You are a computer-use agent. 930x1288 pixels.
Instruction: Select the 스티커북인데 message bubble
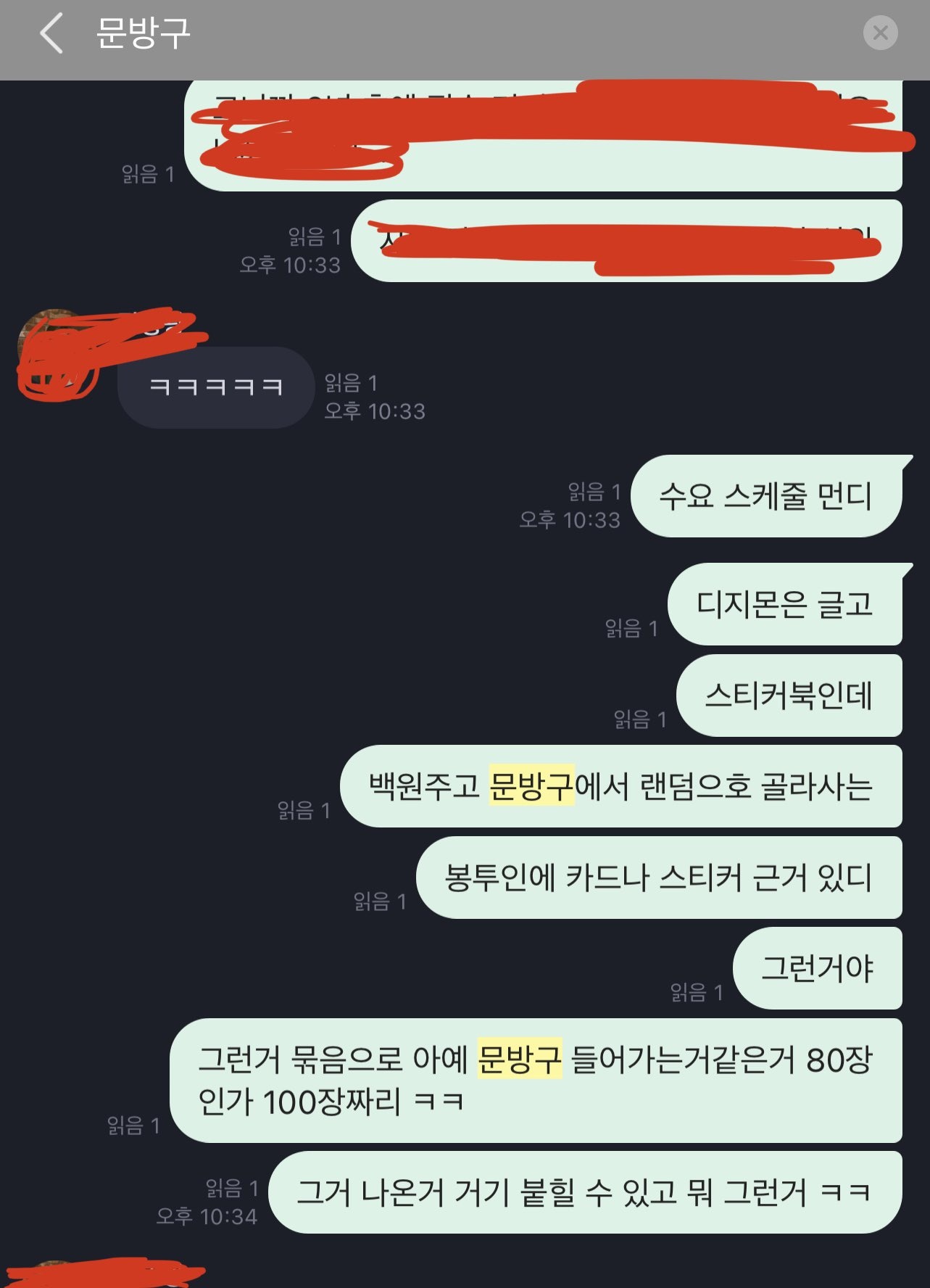789,695
